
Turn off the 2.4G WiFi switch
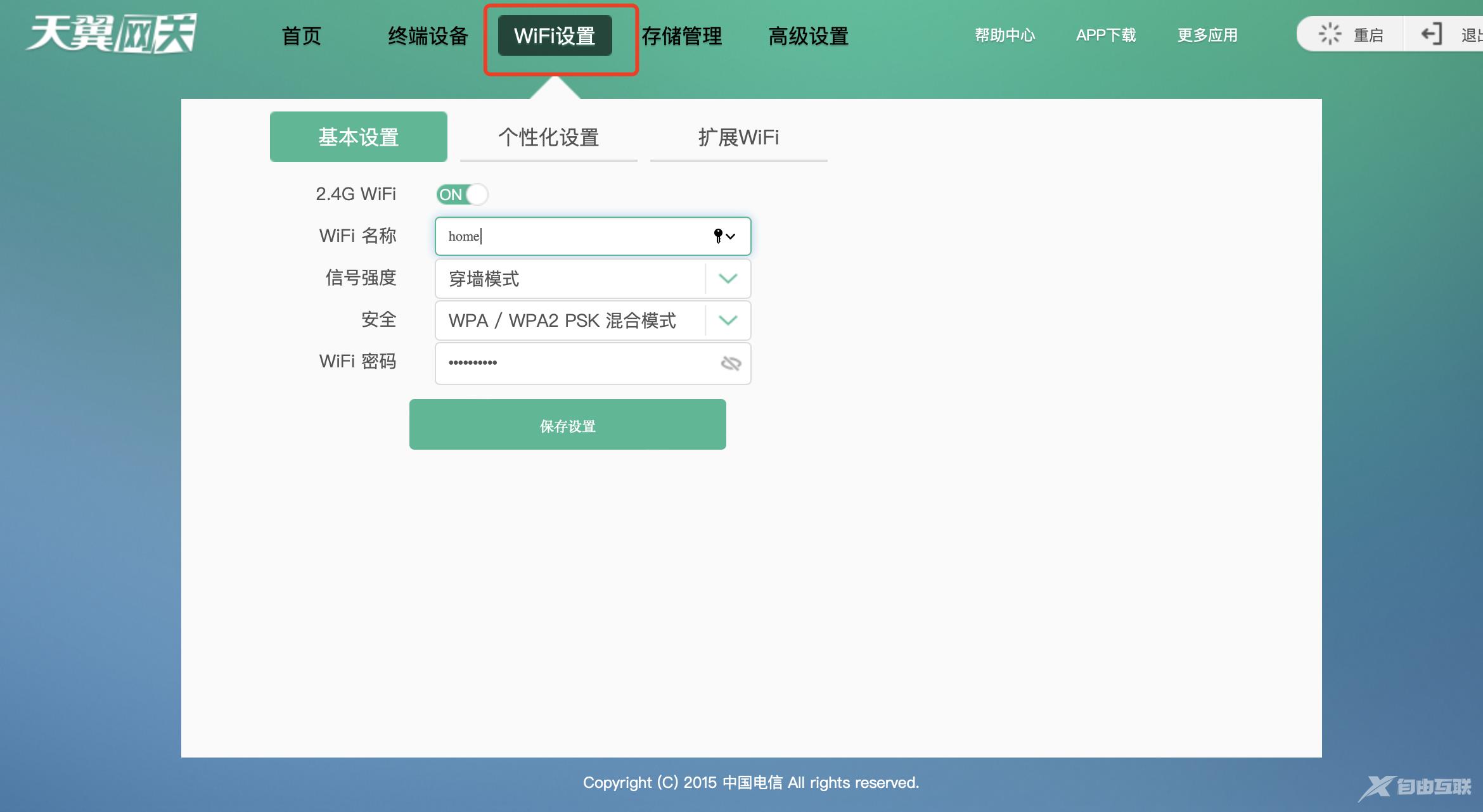click(x=462, y=194)
